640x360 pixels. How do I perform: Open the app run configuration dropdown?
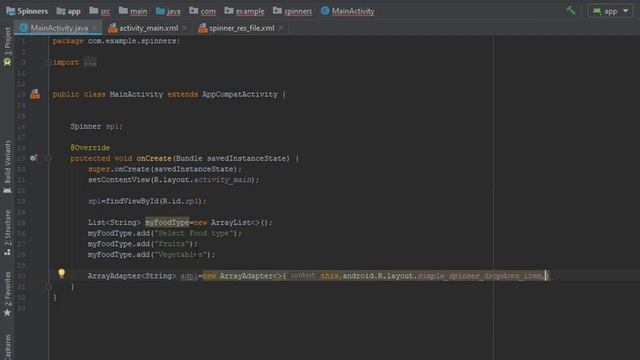tap(611, 11)
